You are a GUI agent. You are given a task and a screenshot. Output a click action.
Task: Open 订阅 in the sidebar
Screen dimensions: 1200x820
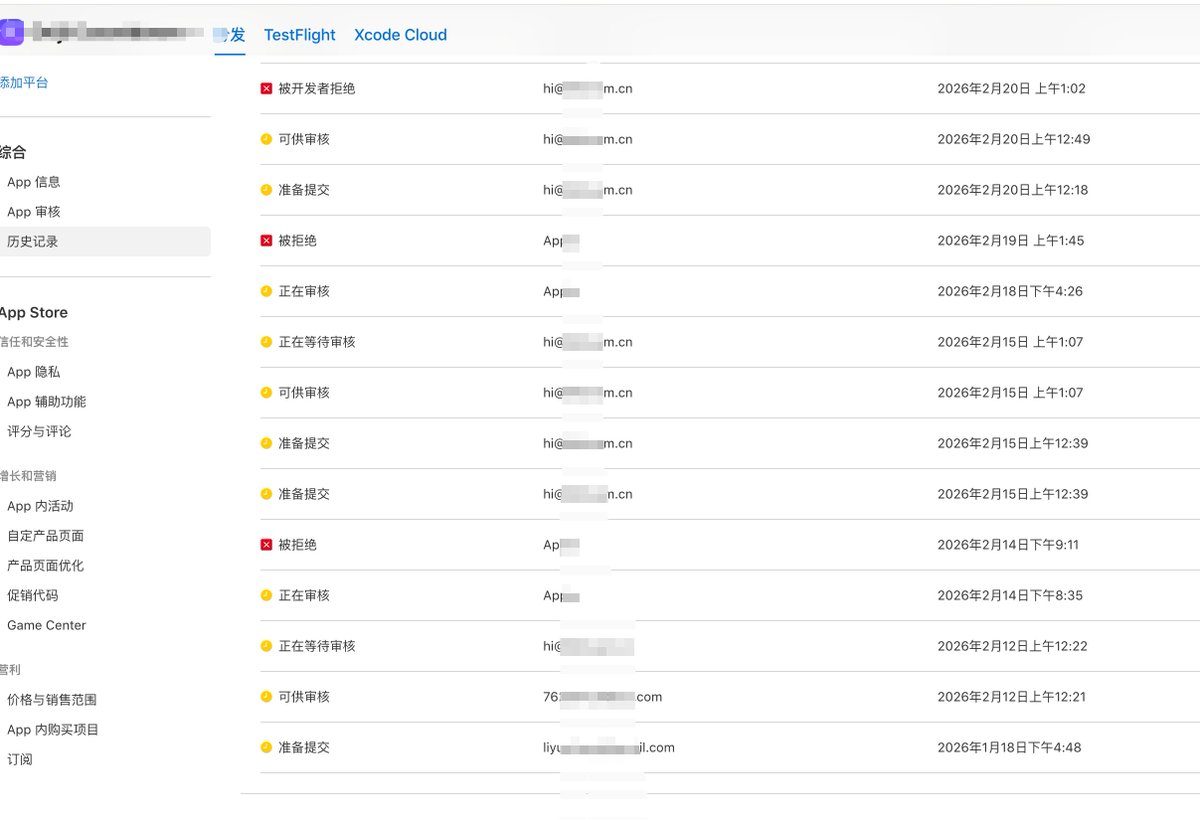20,760
